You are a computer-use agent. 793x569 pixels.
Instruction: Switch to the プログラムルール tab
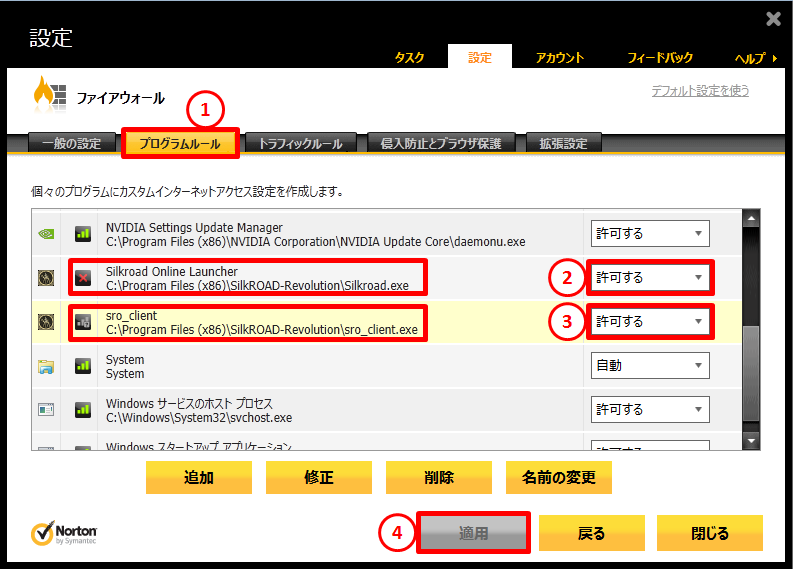coord(180,144)
